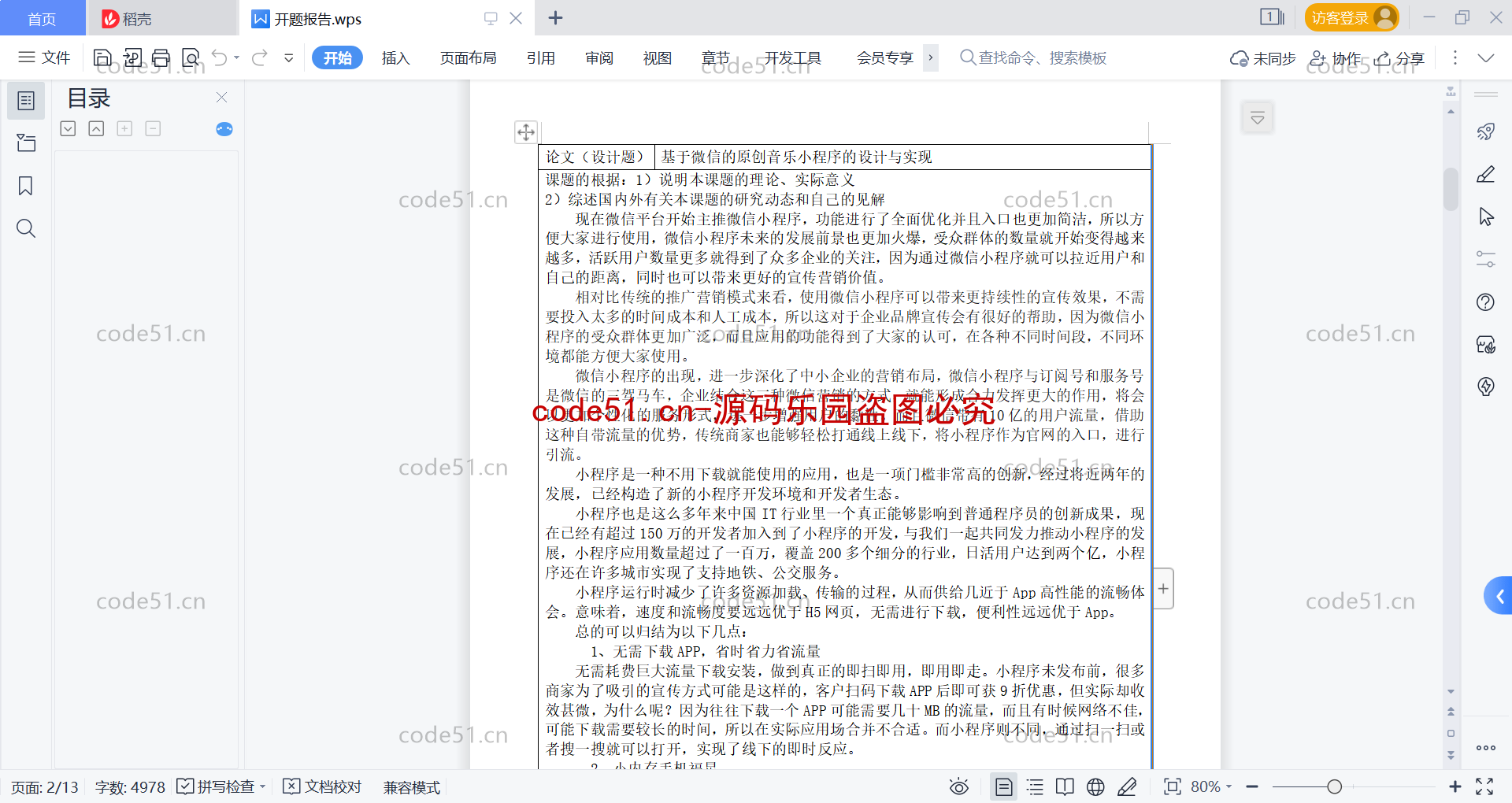Open the 页面布局 tab

tap(468, 57)
